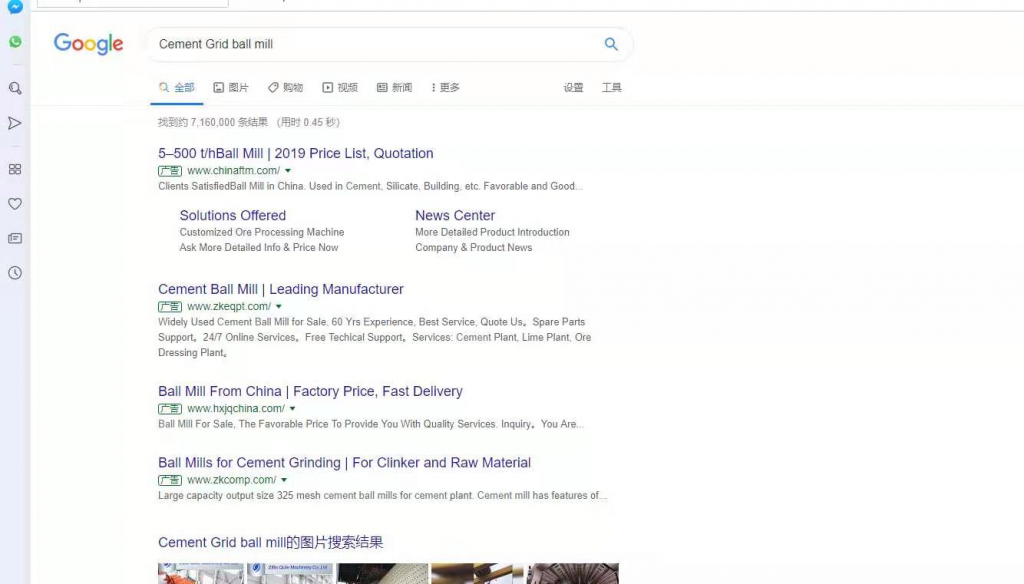Open history clock icon in sidebar

[x=15, y=273]
